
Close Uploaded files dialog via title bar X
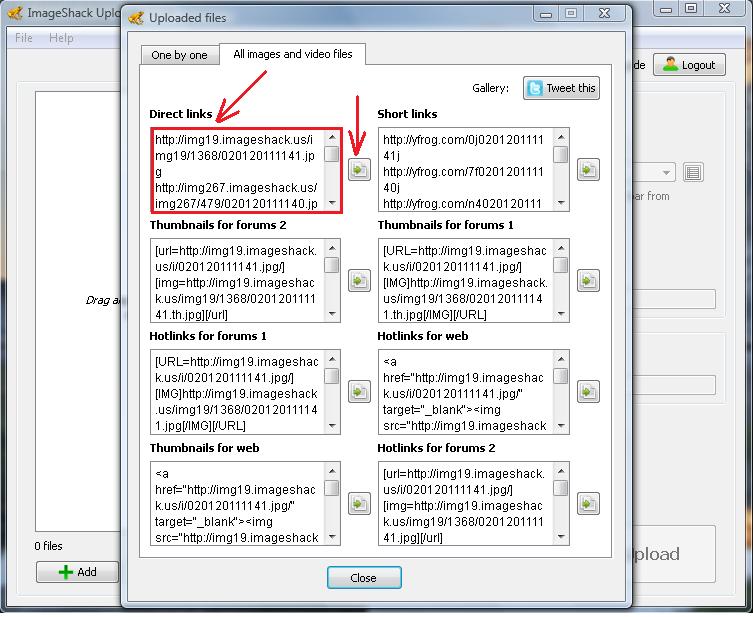click(x=604, y=14)
